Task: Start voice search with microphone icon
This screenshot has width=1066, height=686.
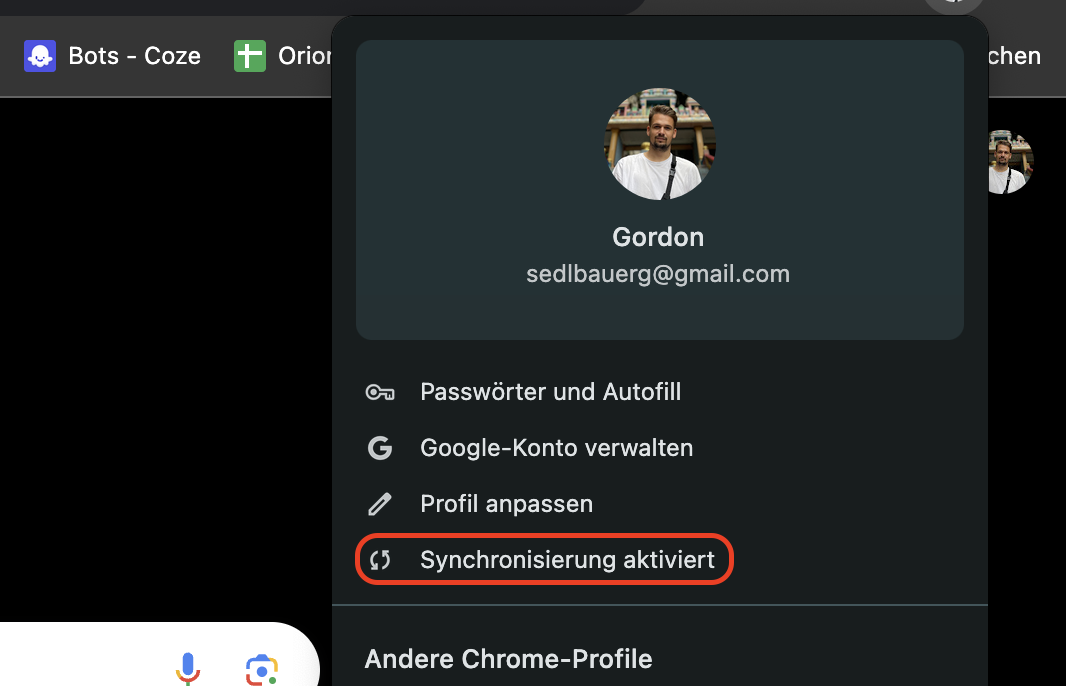Action: tap(187, 668)
